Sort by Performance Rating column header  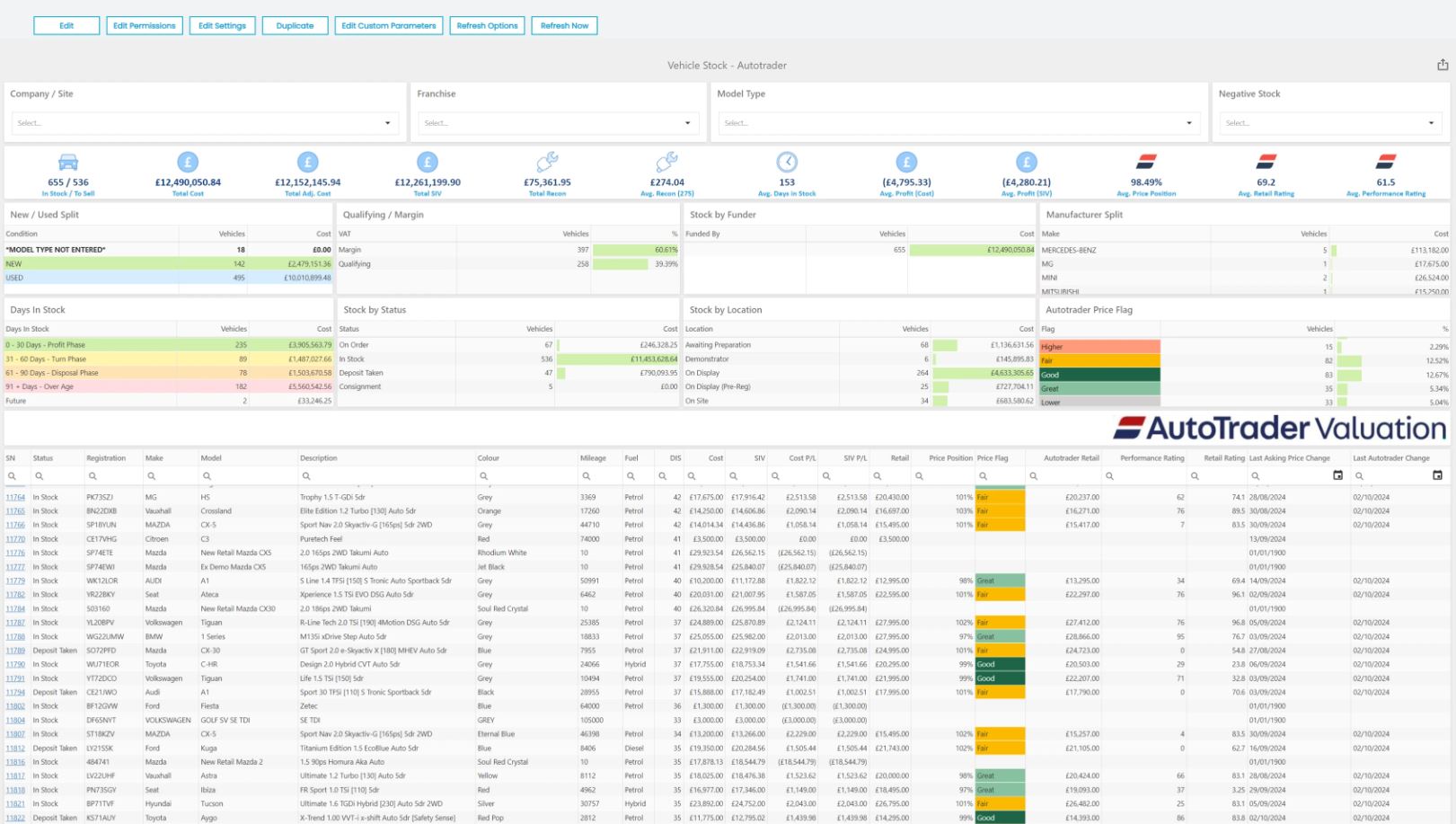pyautogui.click(x=1152, y=458)
